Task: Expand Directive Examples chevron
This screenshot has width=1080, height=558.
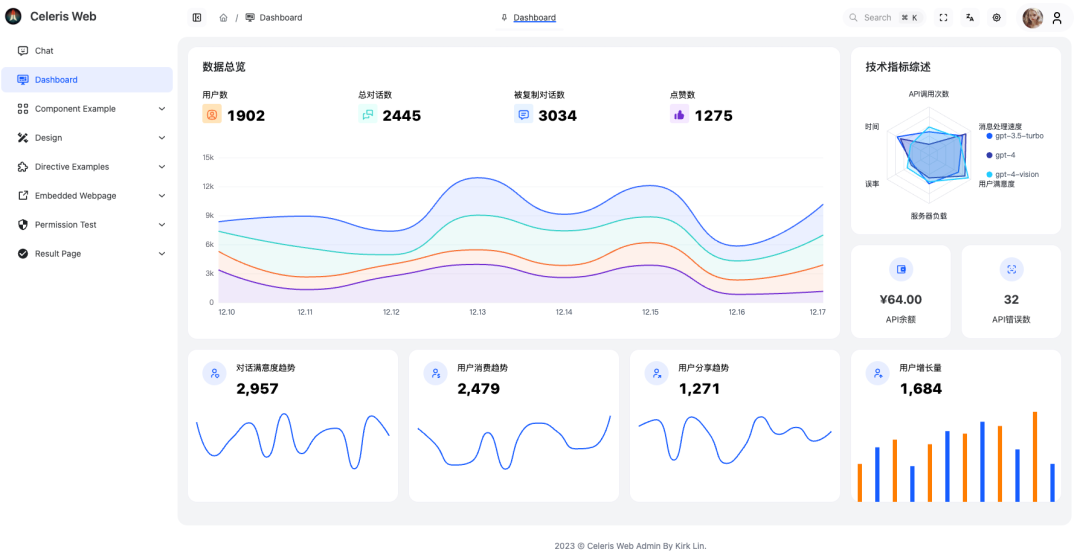Action: [x=162, y=167]
